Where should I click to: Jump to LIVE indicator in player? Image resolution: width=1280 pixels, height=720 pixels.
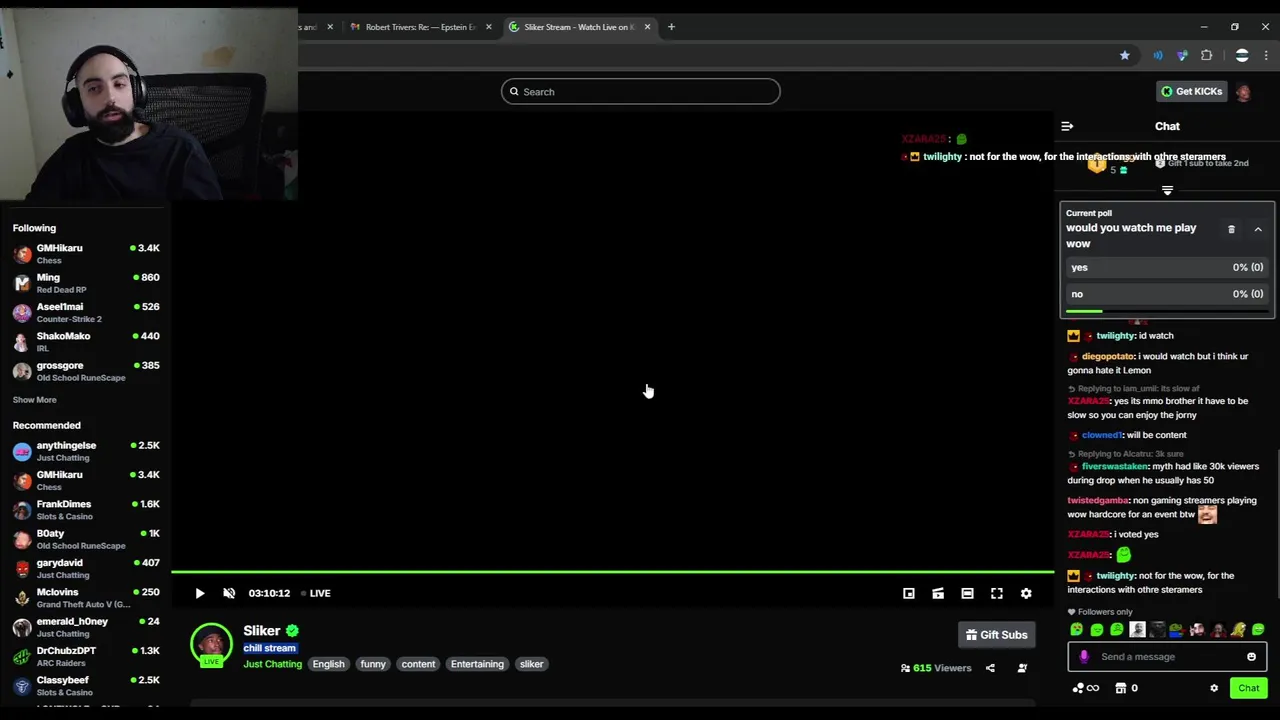pyautogui.click(x=316, y=593)
